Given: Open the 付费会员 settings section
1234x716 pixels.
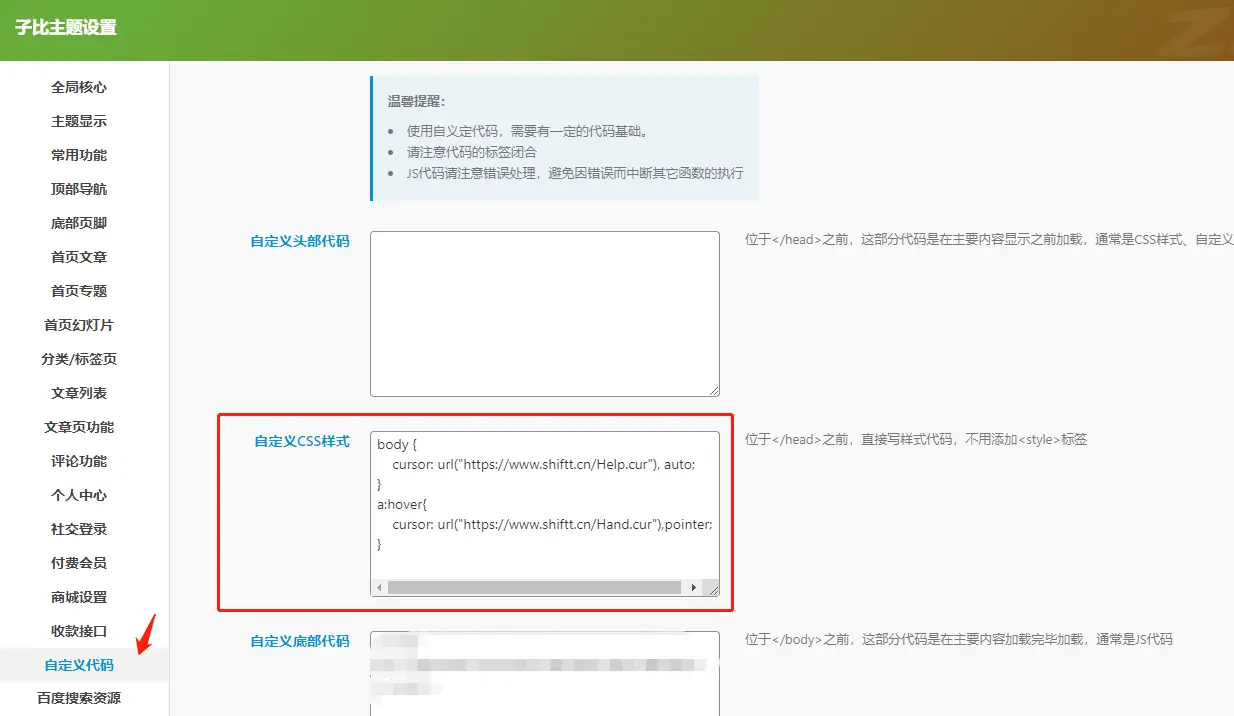Looking at the screenshot, I should [80, 563].
